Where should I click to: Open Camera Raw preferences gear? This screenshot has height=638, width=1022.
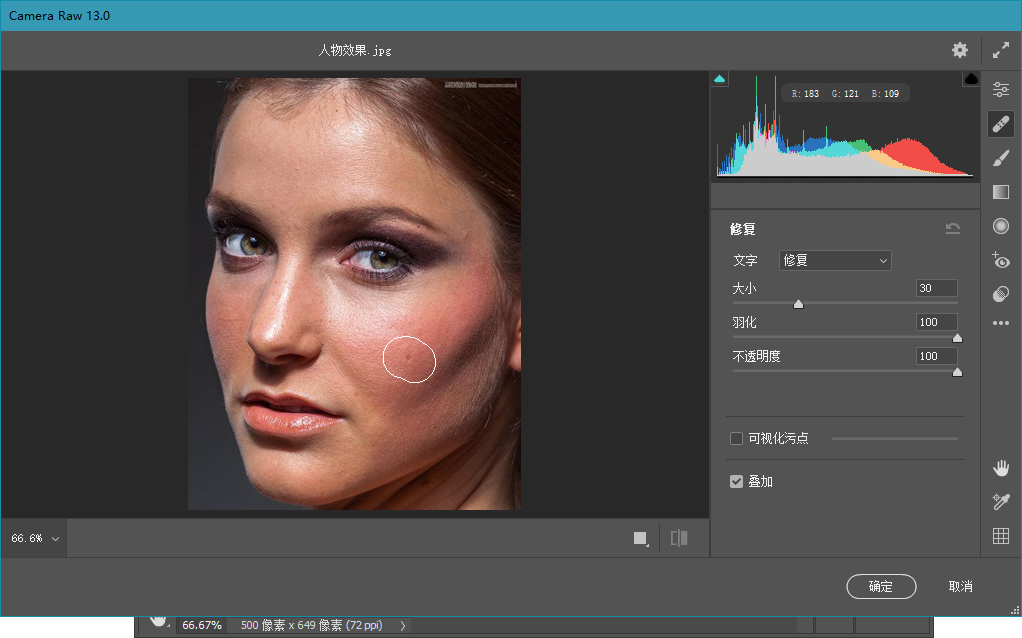(959, 50)
